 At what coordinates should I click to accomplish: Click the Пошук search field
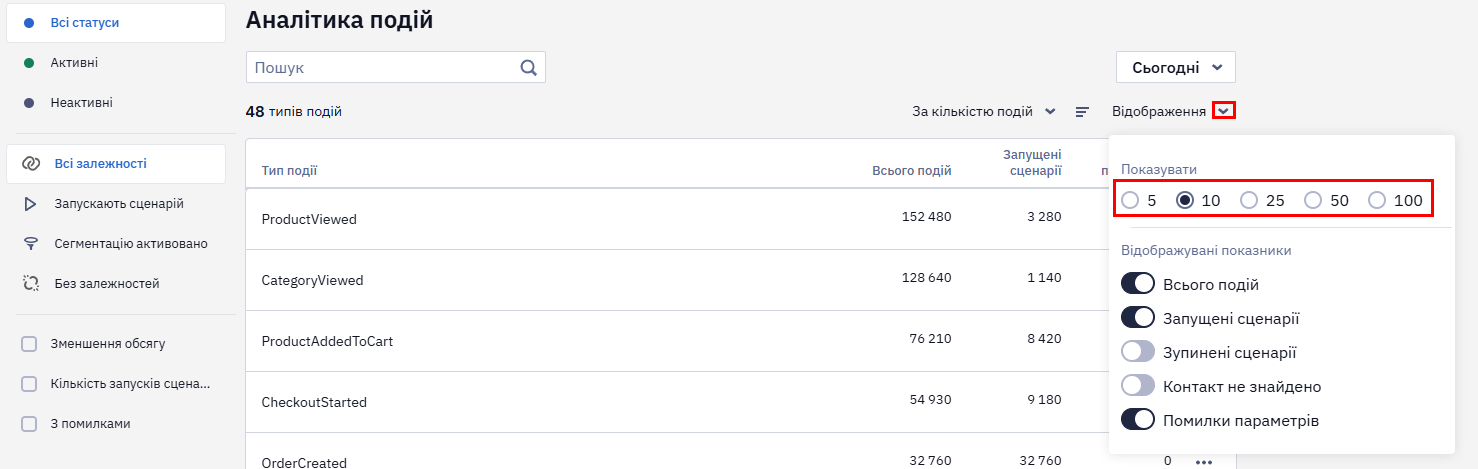(x=396, y=68)
